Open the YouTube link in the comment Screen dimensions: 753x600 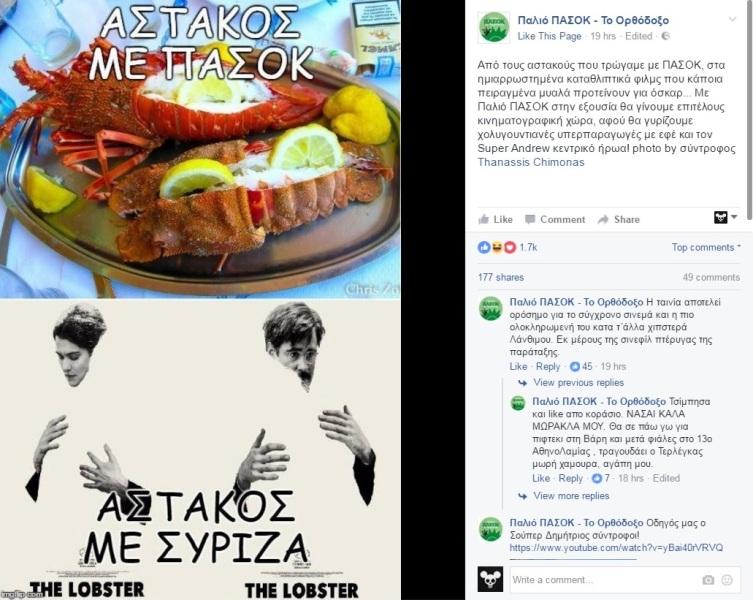pyautogui.click(x=616, y=548)
